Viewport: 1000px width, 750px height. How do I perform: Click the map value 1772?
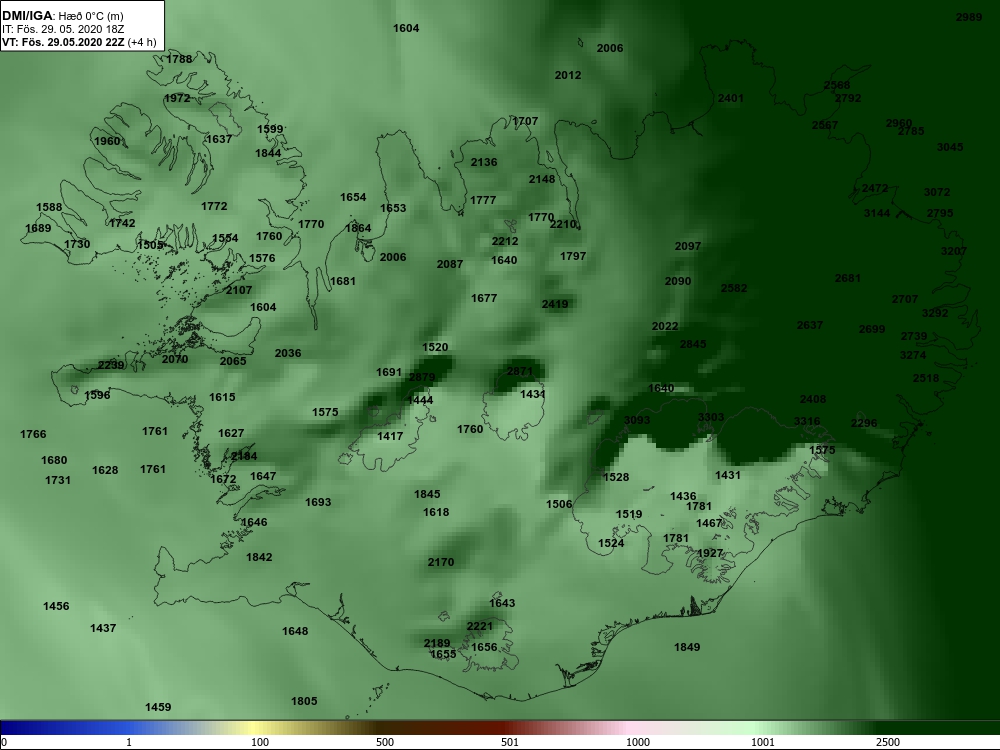pos(214,206)
